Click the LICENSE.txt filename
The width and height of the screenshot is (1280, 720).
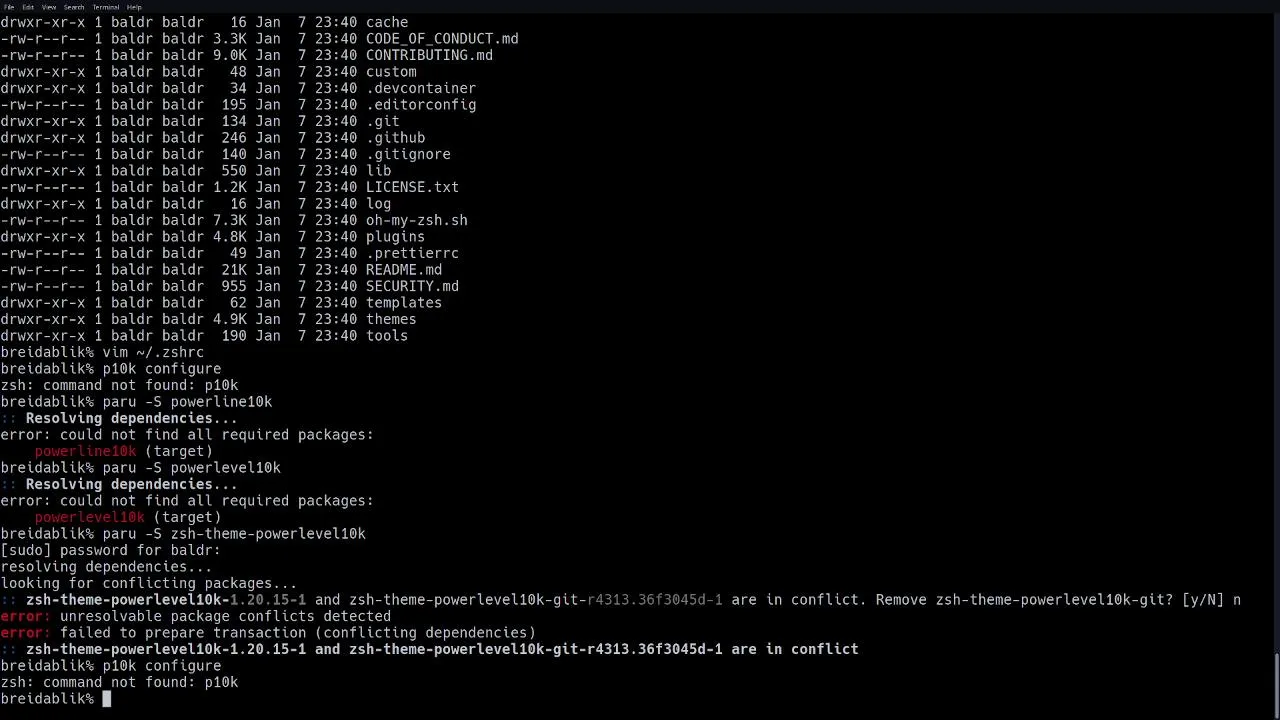[412, 187]
